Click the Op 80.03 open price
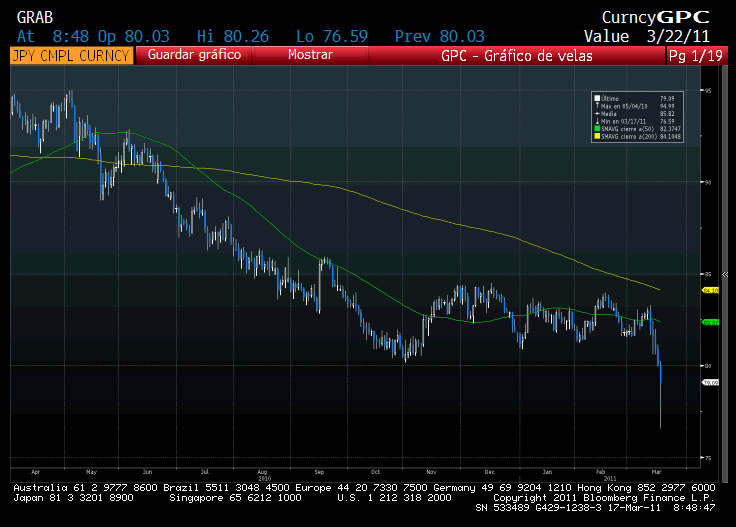 133,36
